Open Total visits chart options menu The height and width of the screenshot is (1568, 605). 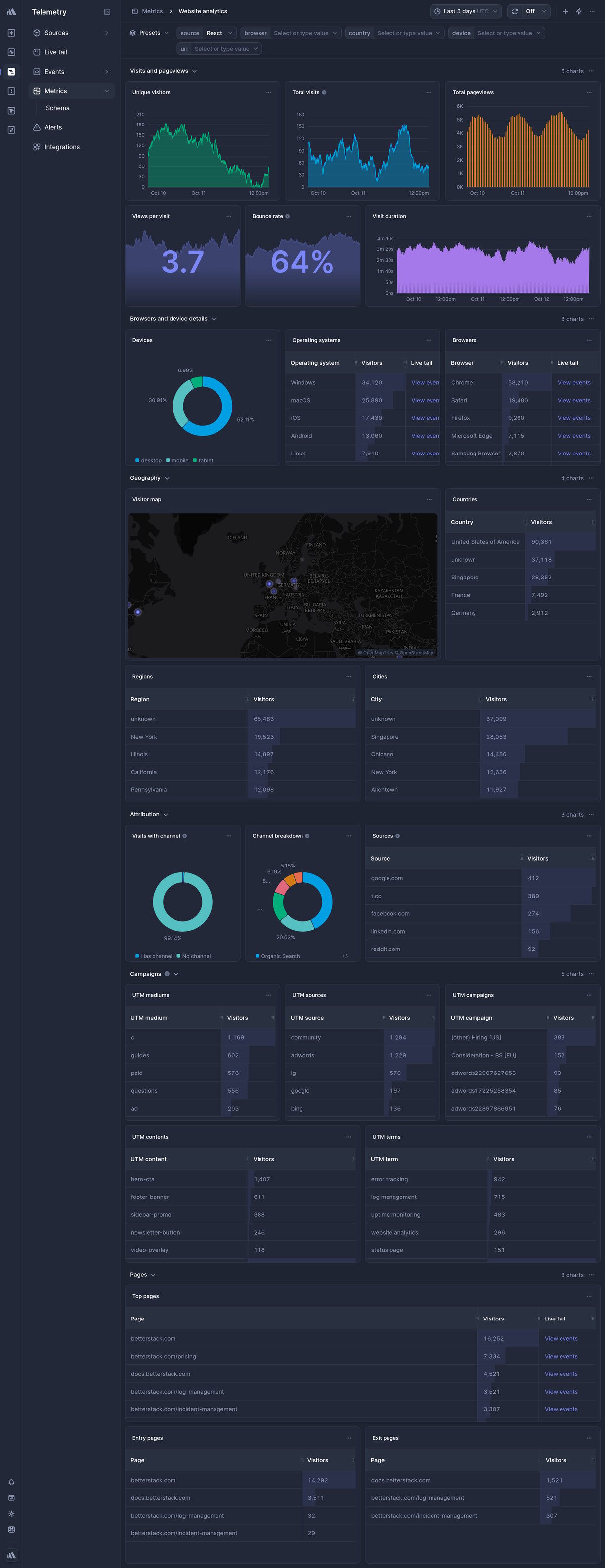coord(429,92)
